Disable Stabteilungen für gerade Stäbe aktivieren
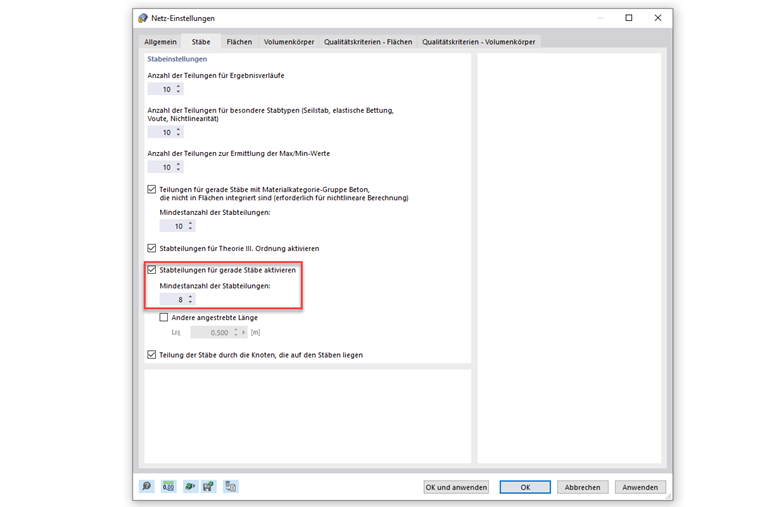The width and height of the screenshot is (760, 507). tap(152, 269)
